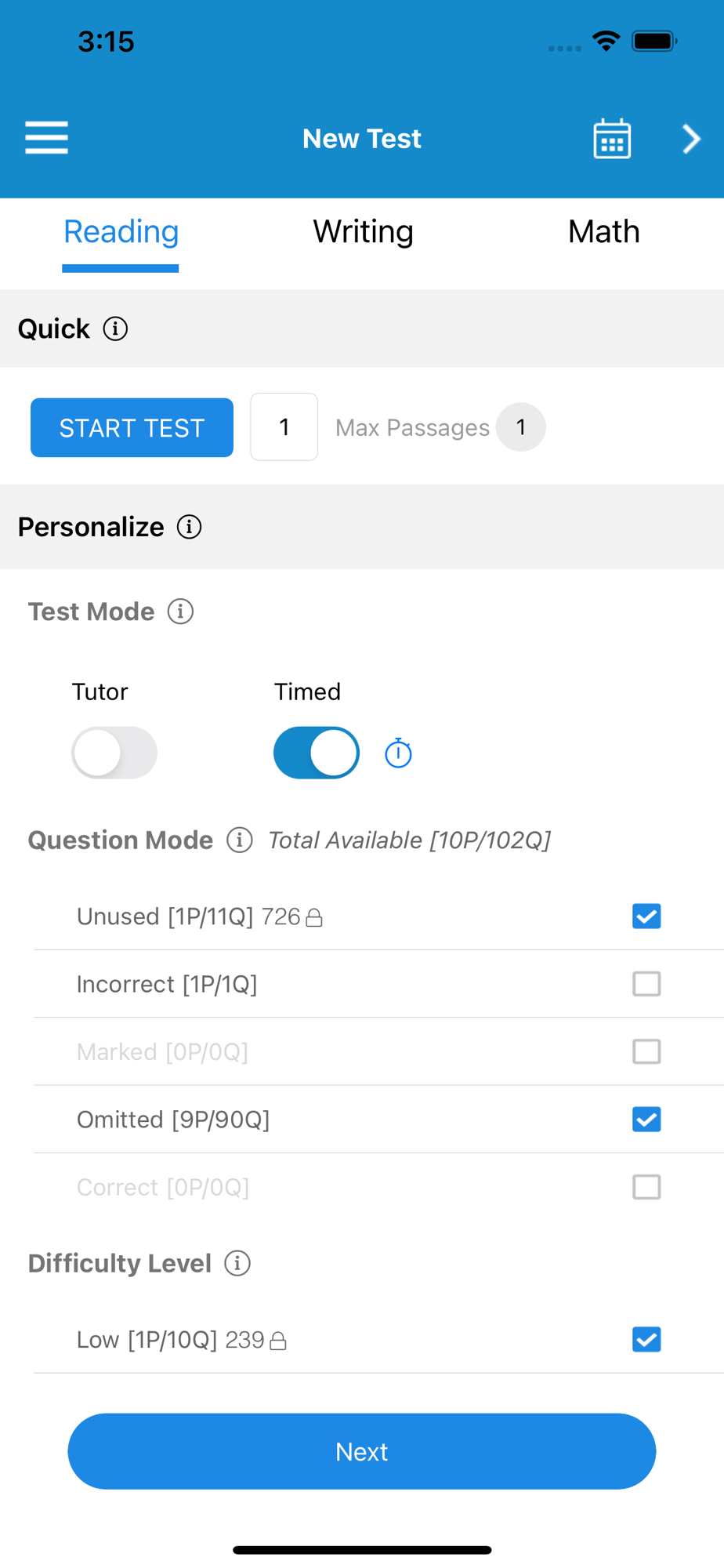Tap the Next button

click(362, 1451)
